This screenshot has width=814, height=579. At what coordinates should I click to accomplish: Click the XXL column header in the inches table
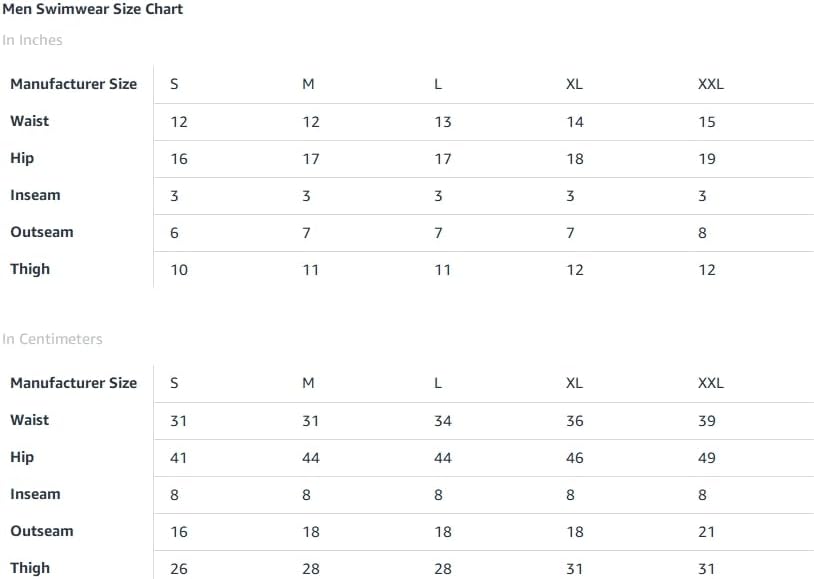tap(711, 84)
